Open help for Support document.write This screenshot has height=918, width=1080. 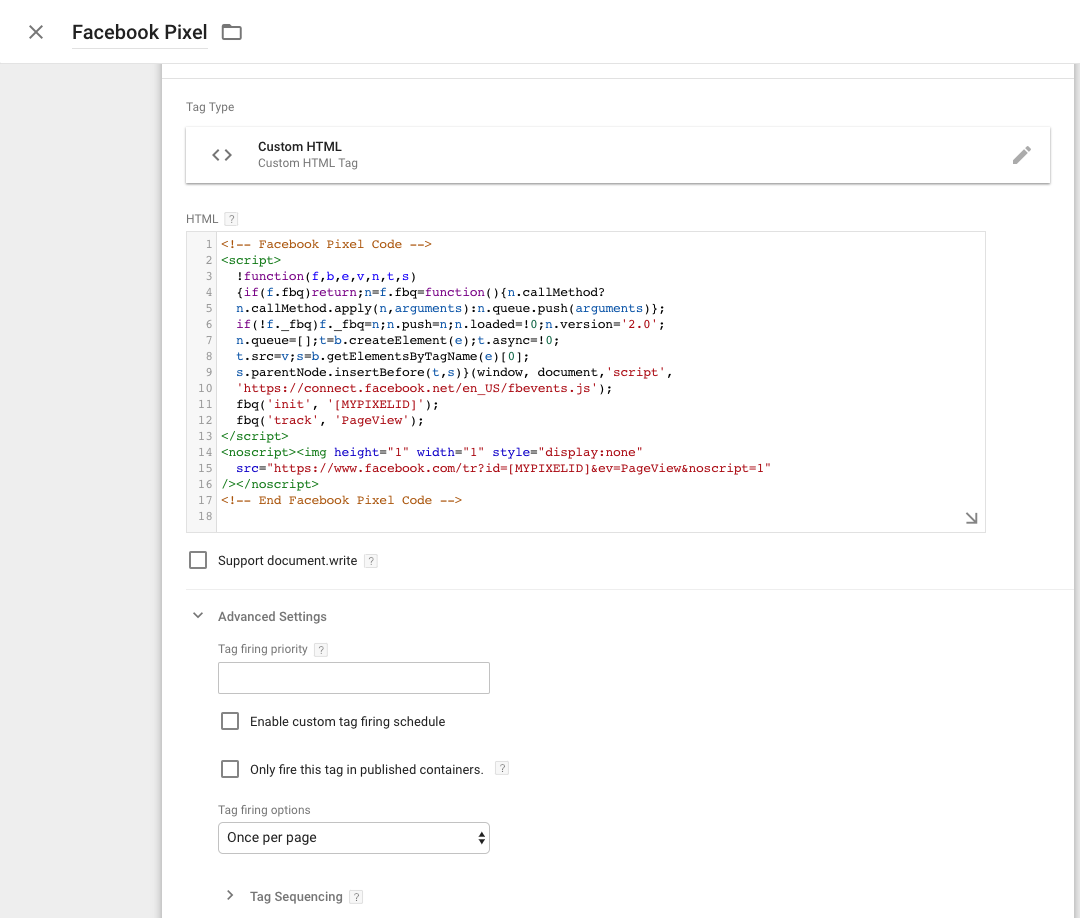371,561
